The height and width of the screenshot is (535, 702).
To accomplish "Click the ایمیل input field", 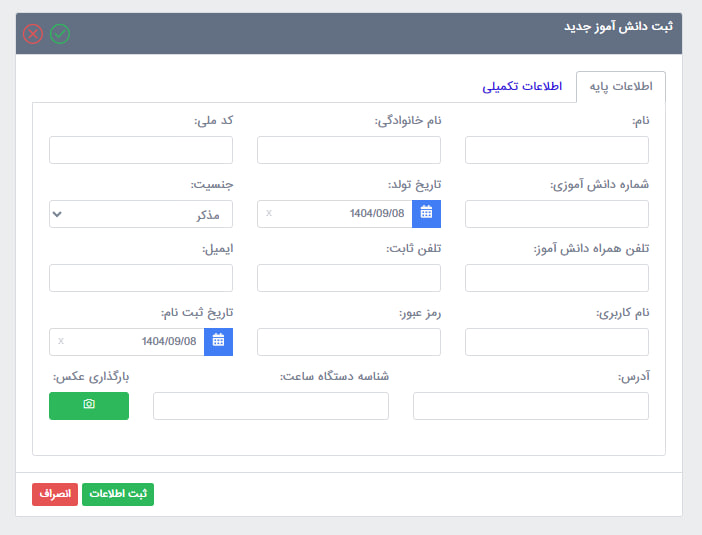I will 140,278.
